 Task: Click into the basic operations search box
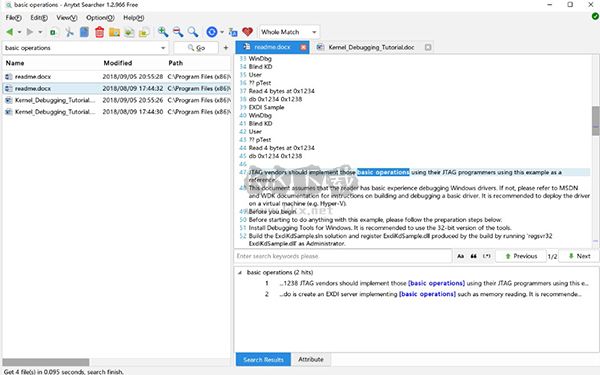pyautogui.click(x=80, y=48)
